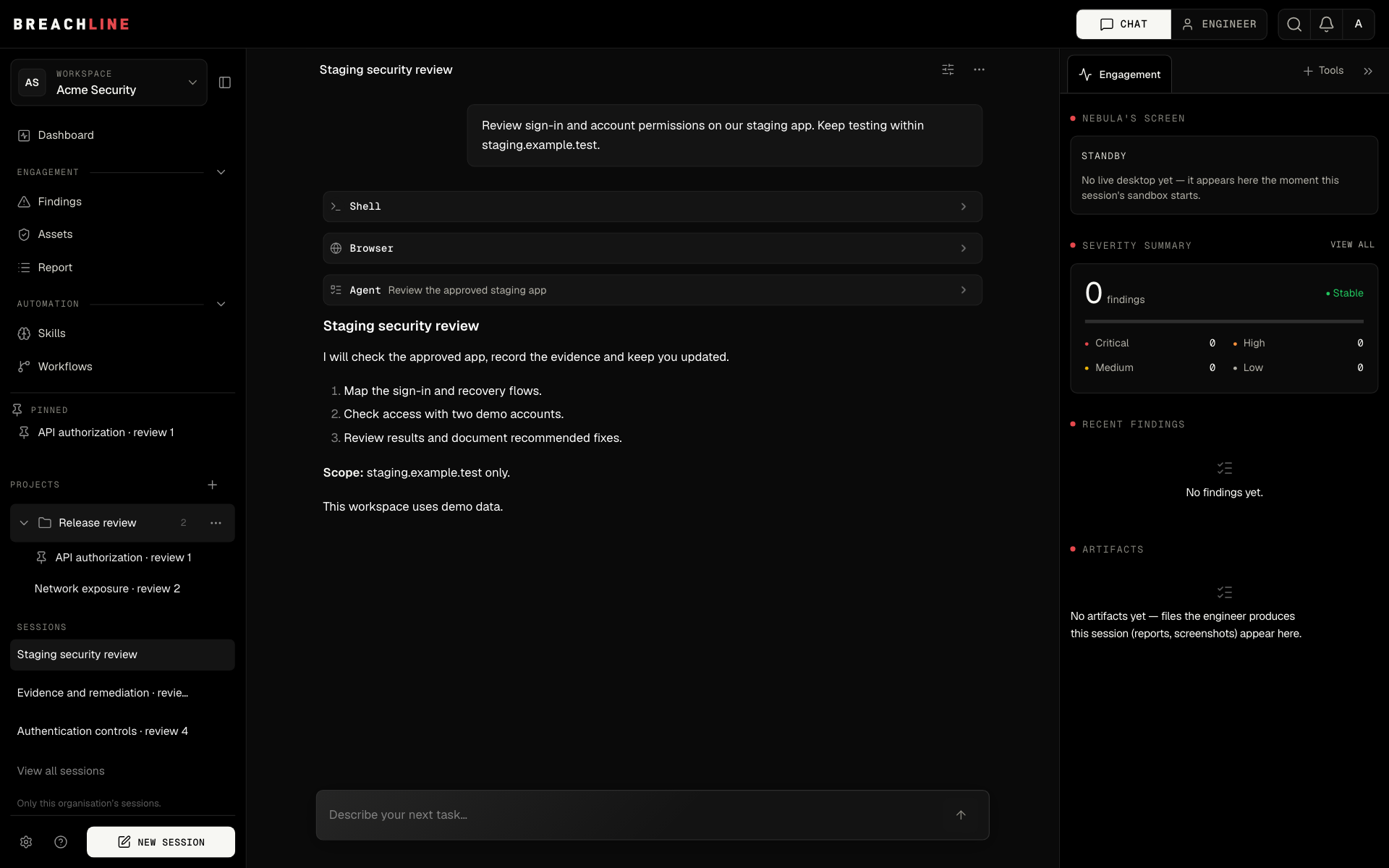Click the severity progress bar
Viewport: 1389px width, 868px height.
coord(1224,321)
